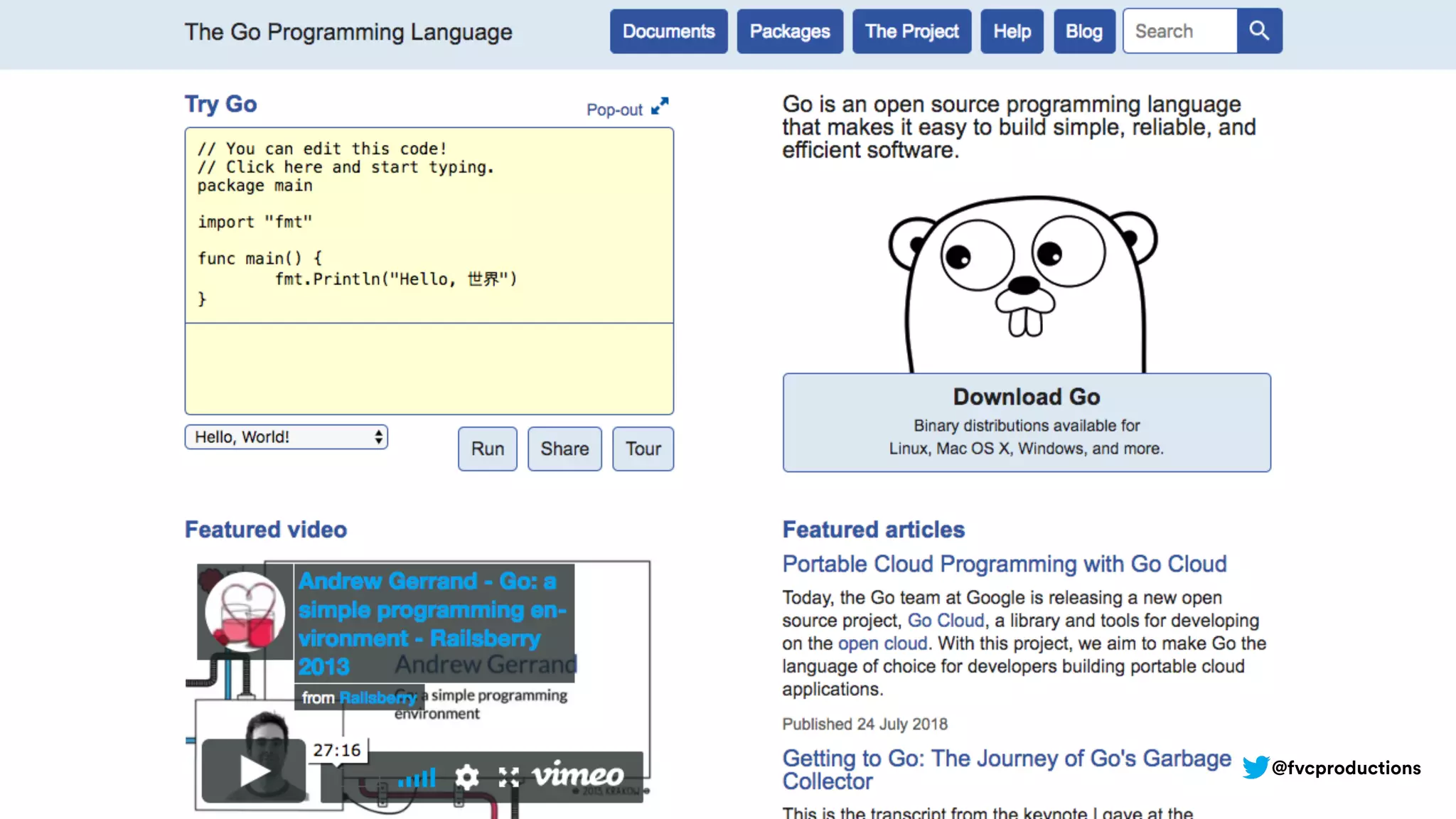Enter fullscreen on the video player
The image size is (1456, 819).
coord(508,777)
